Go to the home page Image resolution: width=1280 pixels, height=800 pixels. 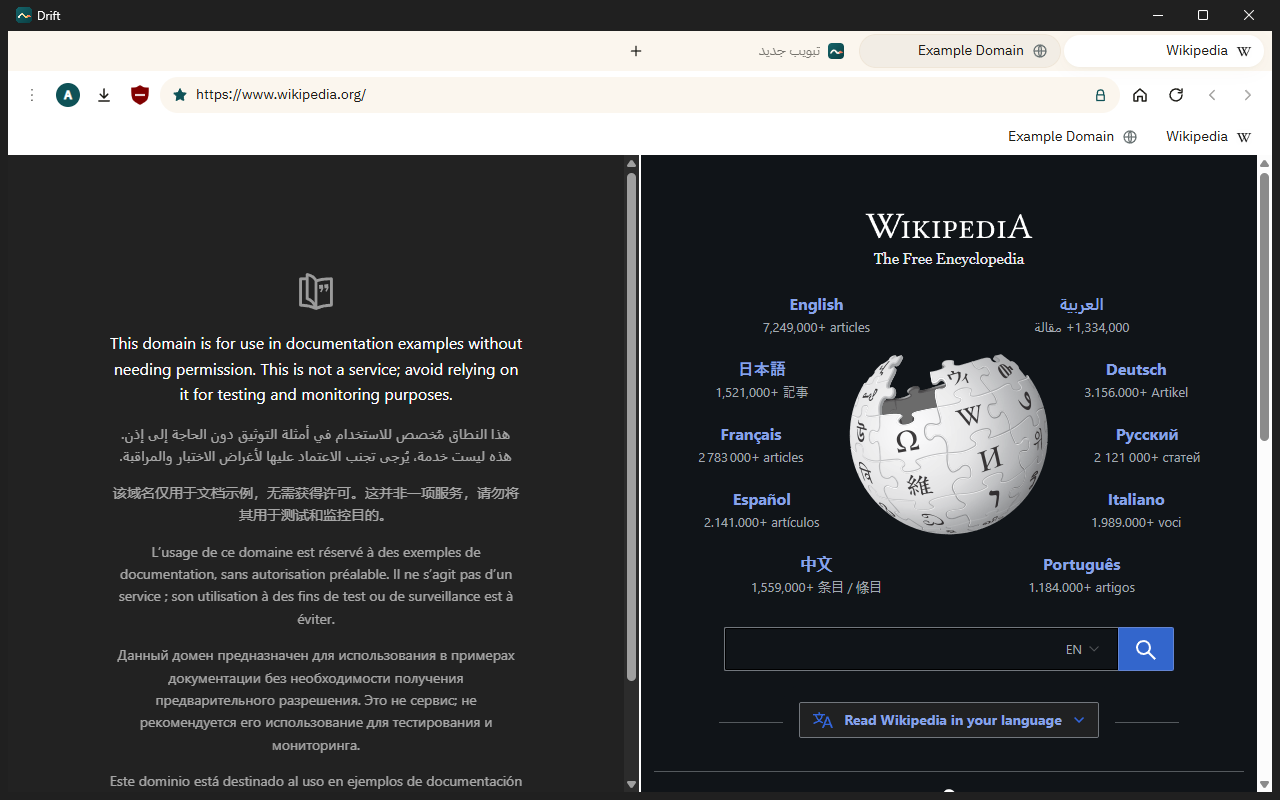[1140, 95]
